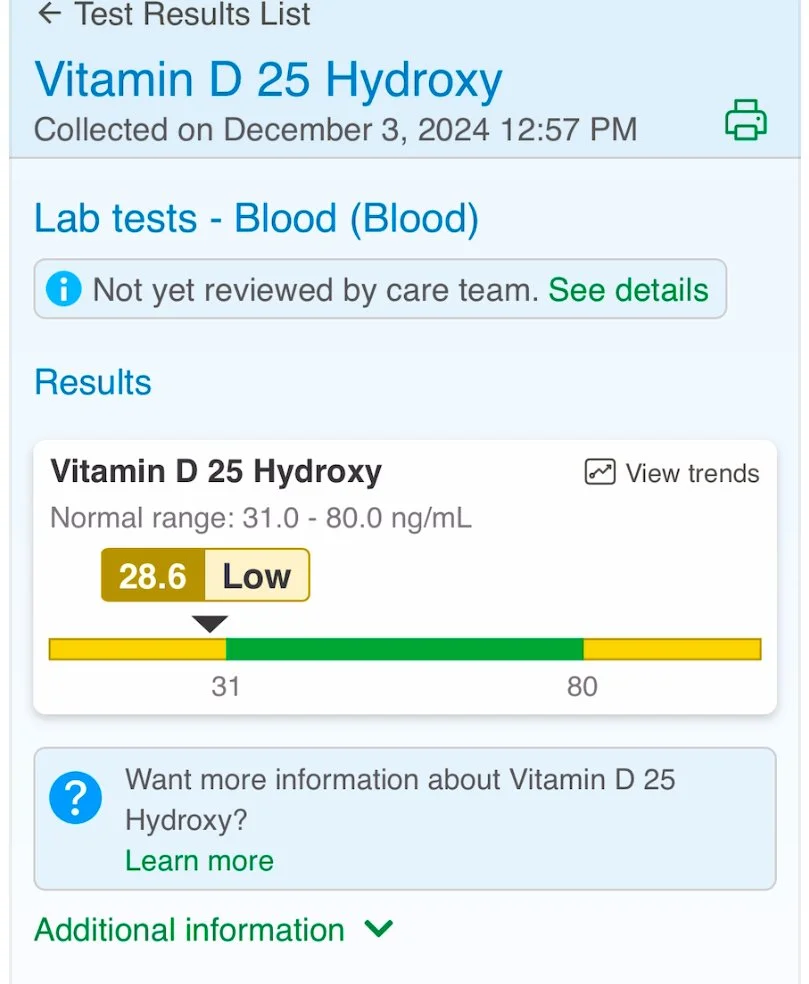Click the Results section heading

[93, 382]
